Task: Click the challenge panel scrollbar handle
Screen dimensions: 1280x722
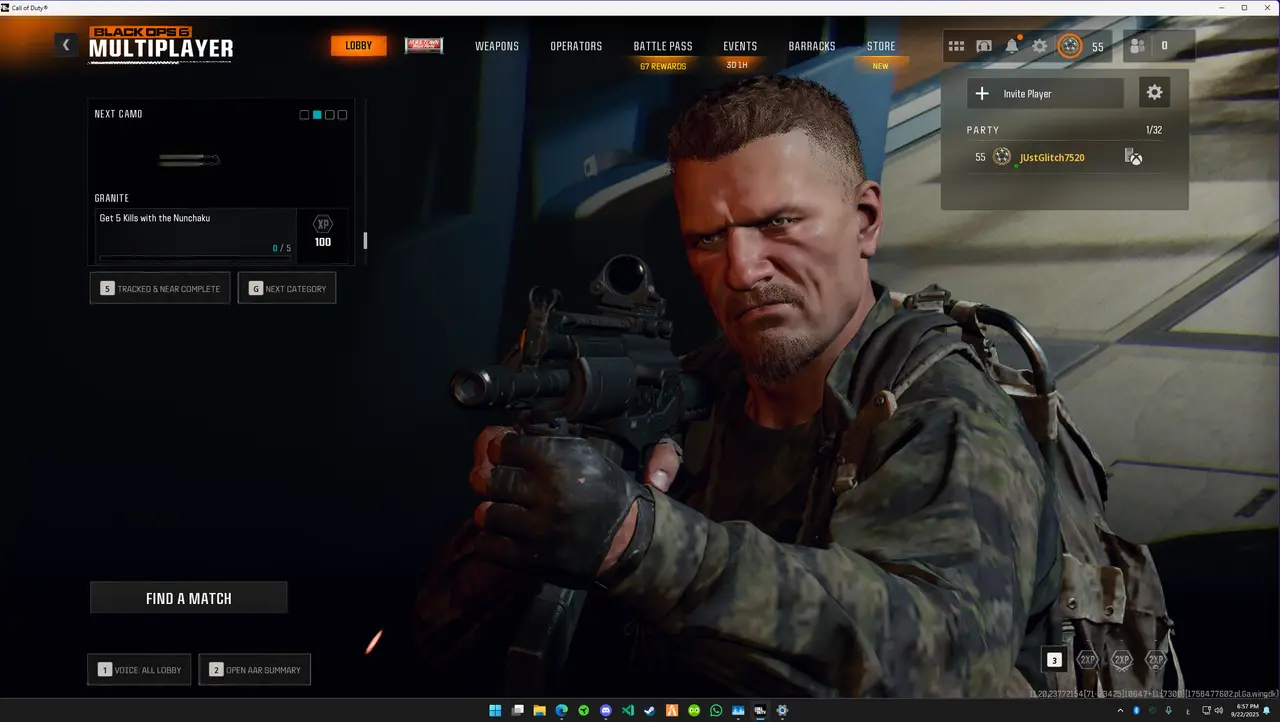Action: coord(365,240)
